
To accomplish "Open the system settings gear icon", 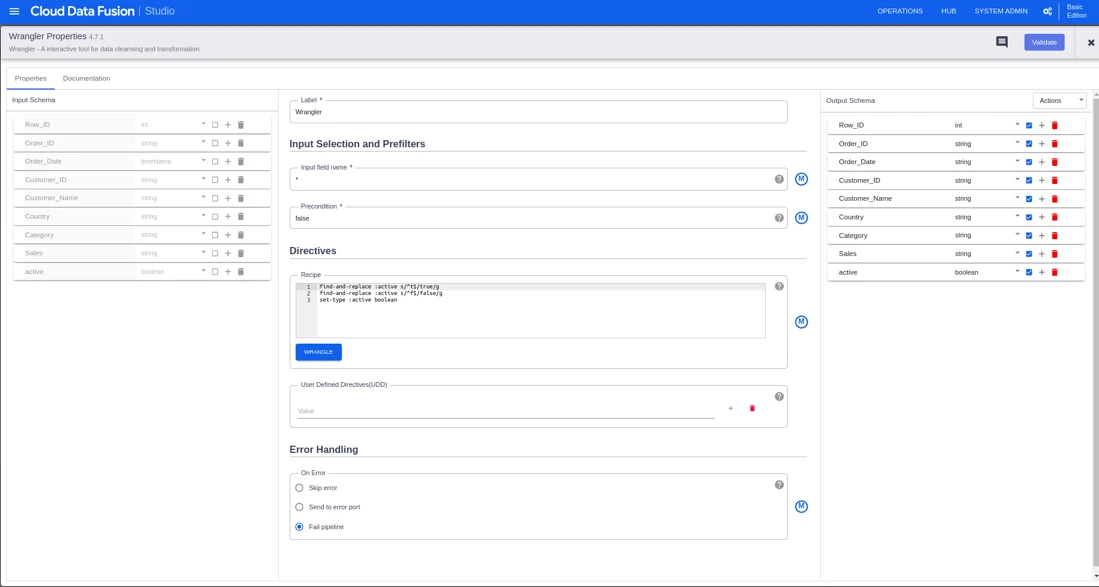I will pyautogui.click(x=1047, y=11).
